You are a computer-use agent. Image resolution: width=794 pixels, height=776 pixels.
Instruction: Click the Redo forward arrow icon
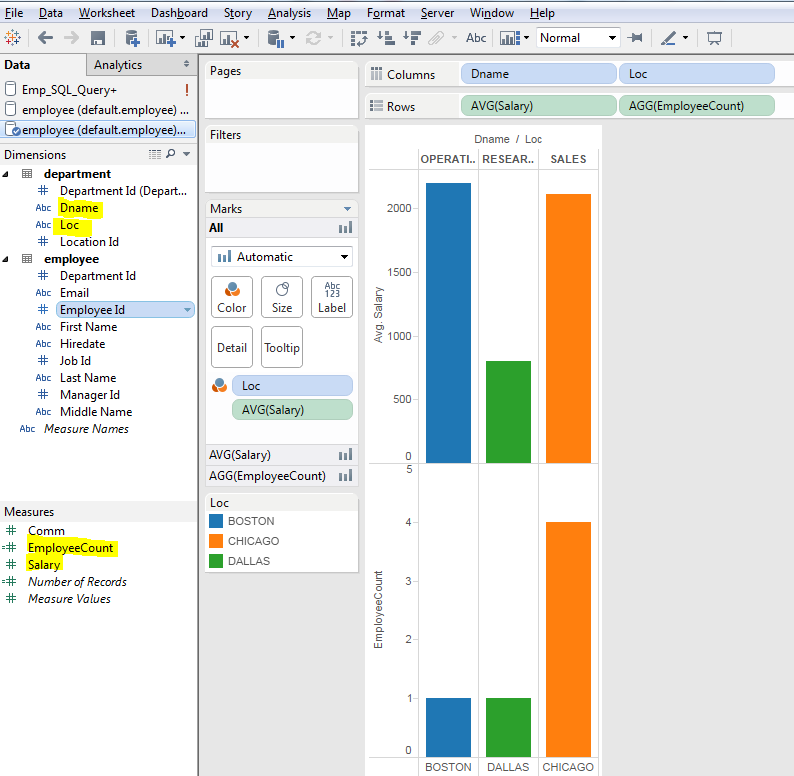click(x=71, y=38)
